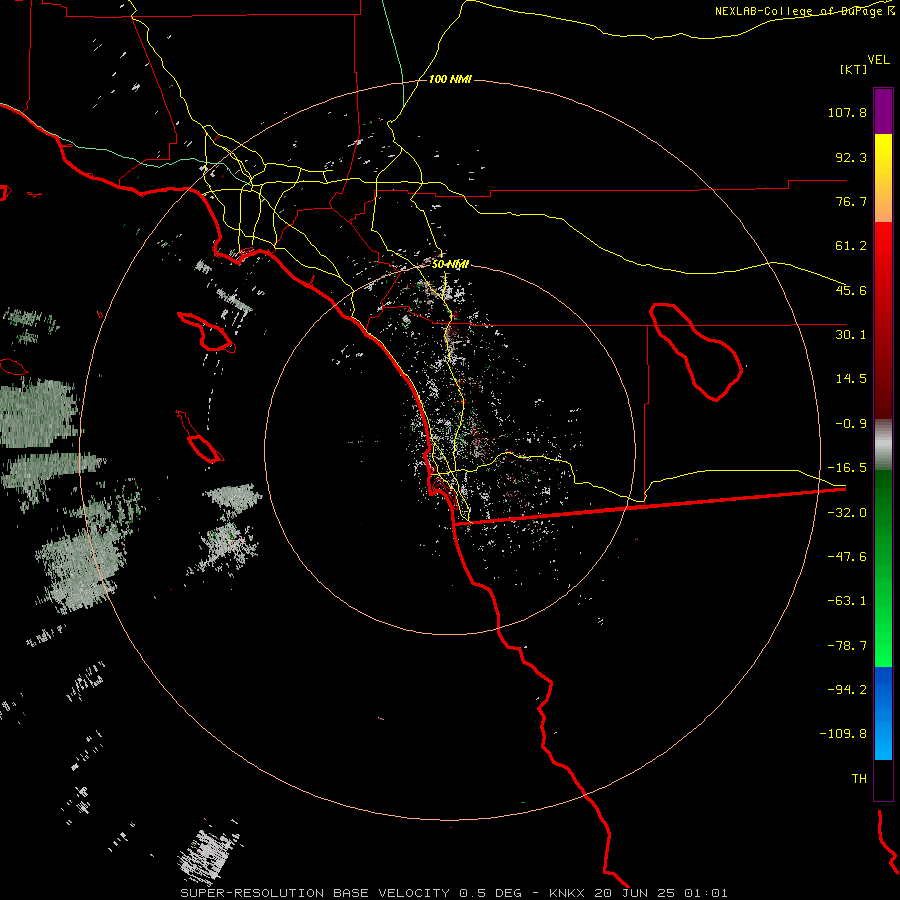Screen dimensions: 900x900
Task: Select the -47.6 legend value
Action: coord(847,557)
